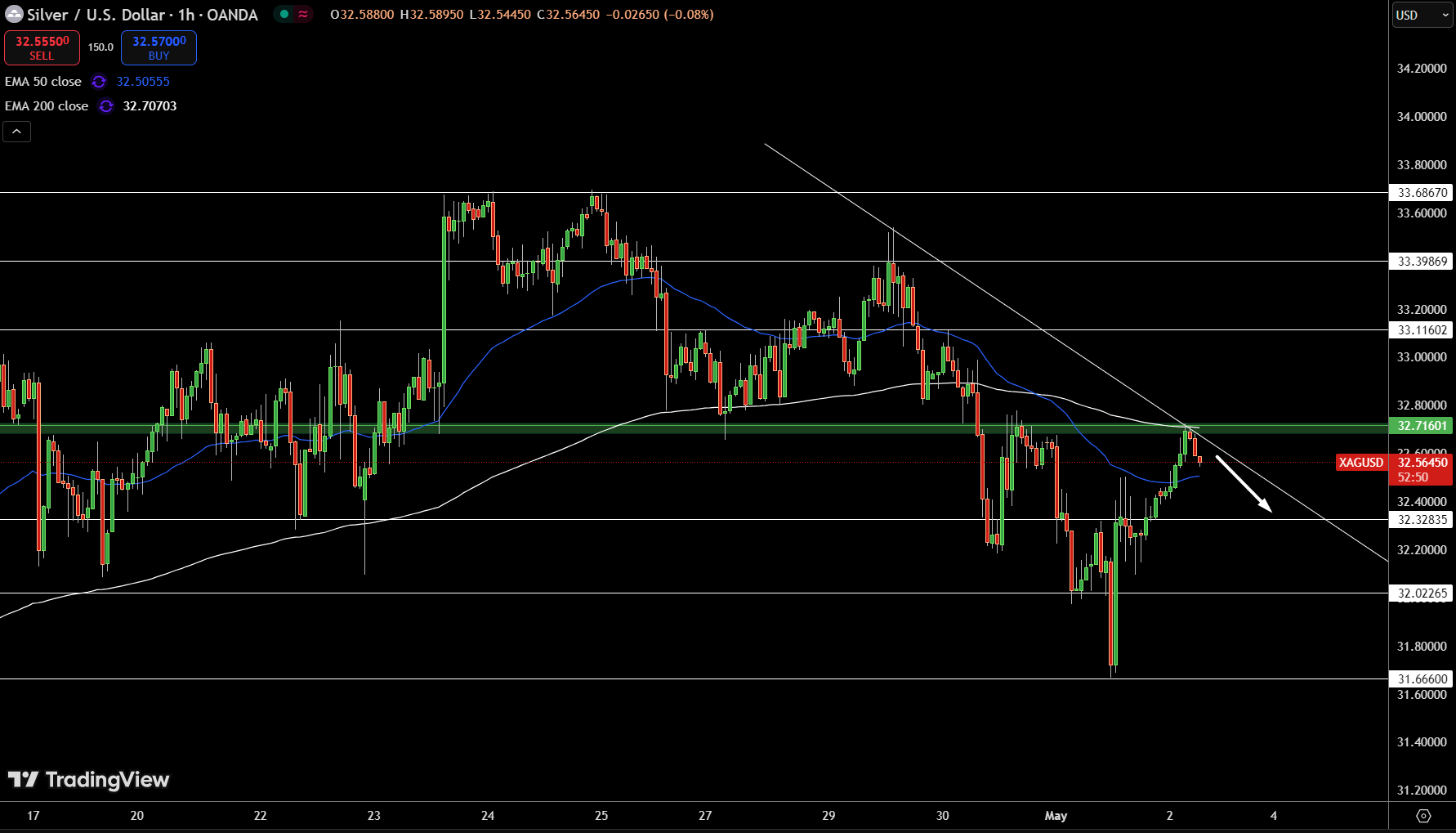Click the May label on time axis
This screenshot has width=1456, height=833.
(x=1056, y=816)
